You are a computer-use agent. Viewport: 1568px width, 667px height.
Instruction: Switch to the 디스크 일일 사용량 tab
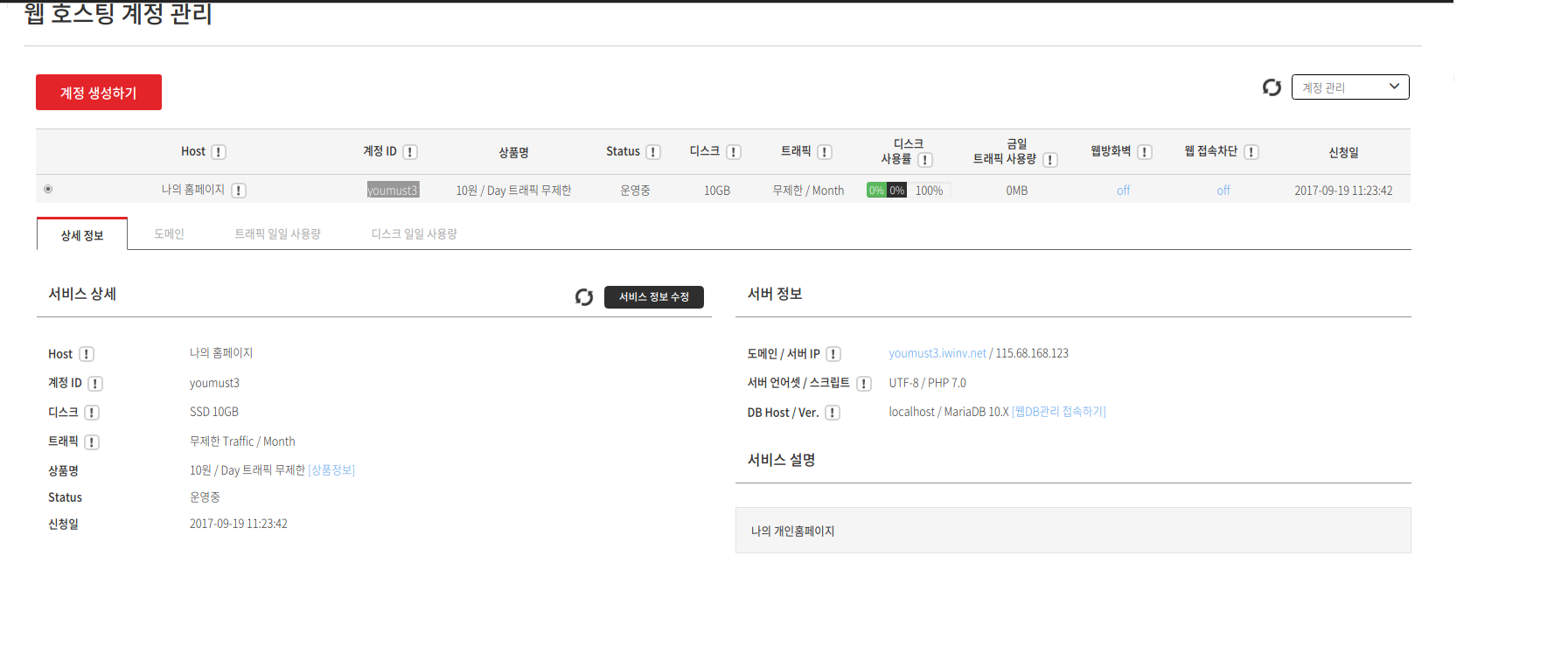coord(414,234)
